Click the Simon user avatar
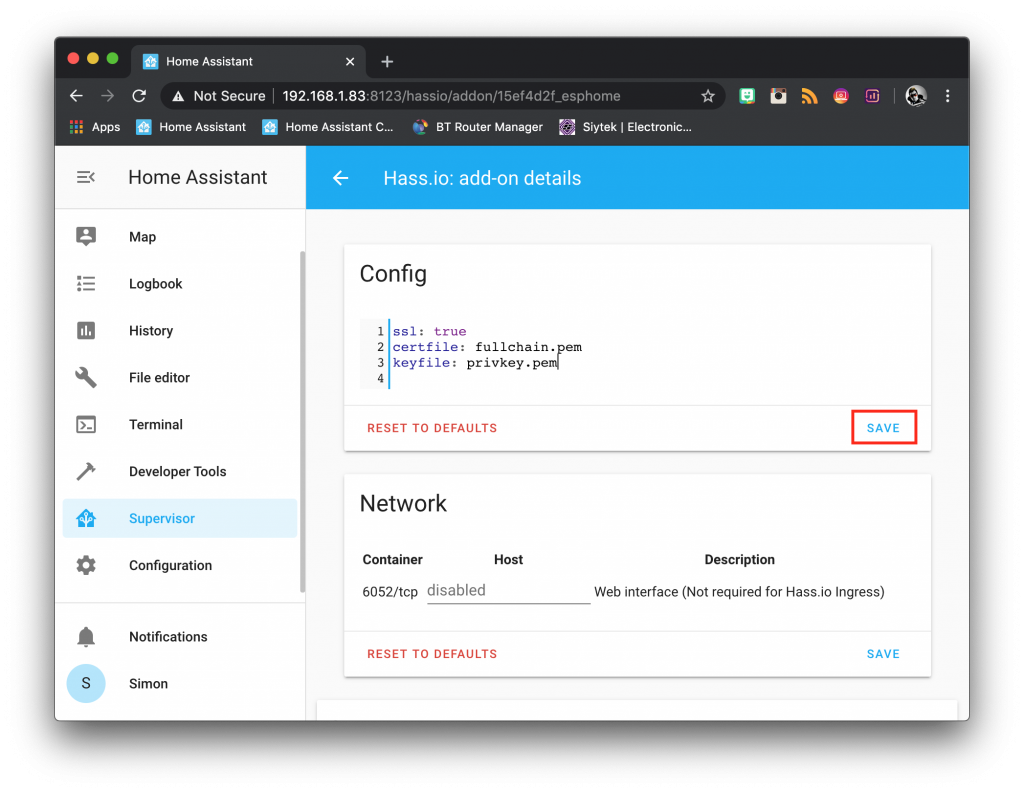 click(86, 683)
